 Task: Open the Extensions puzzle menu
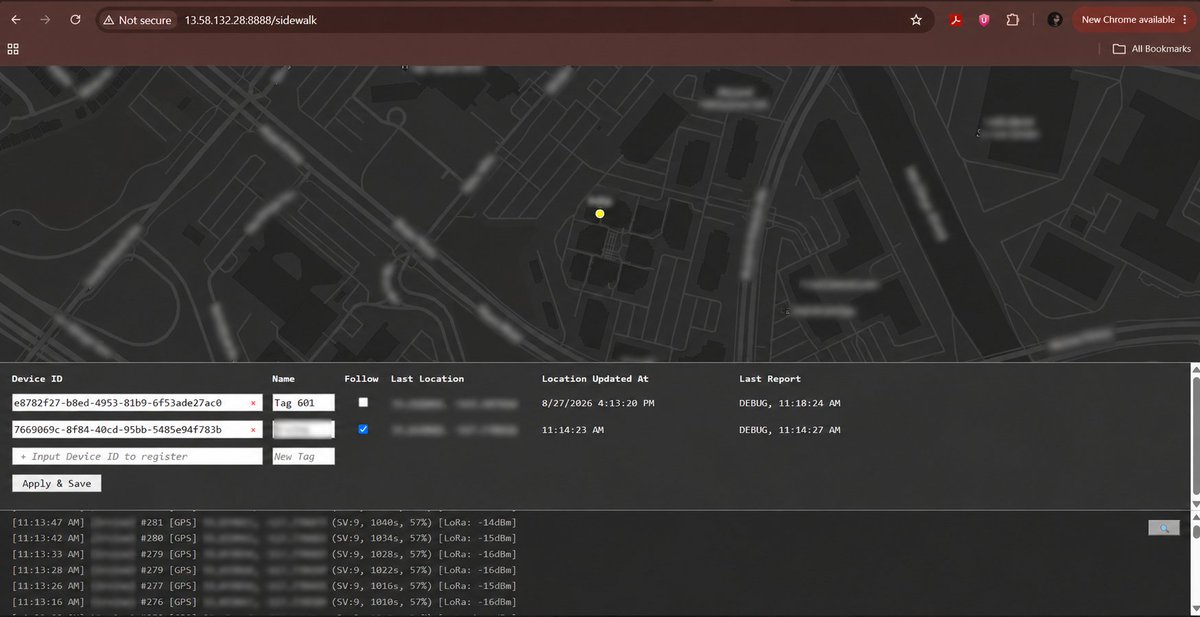click(x=1012, y=20)
